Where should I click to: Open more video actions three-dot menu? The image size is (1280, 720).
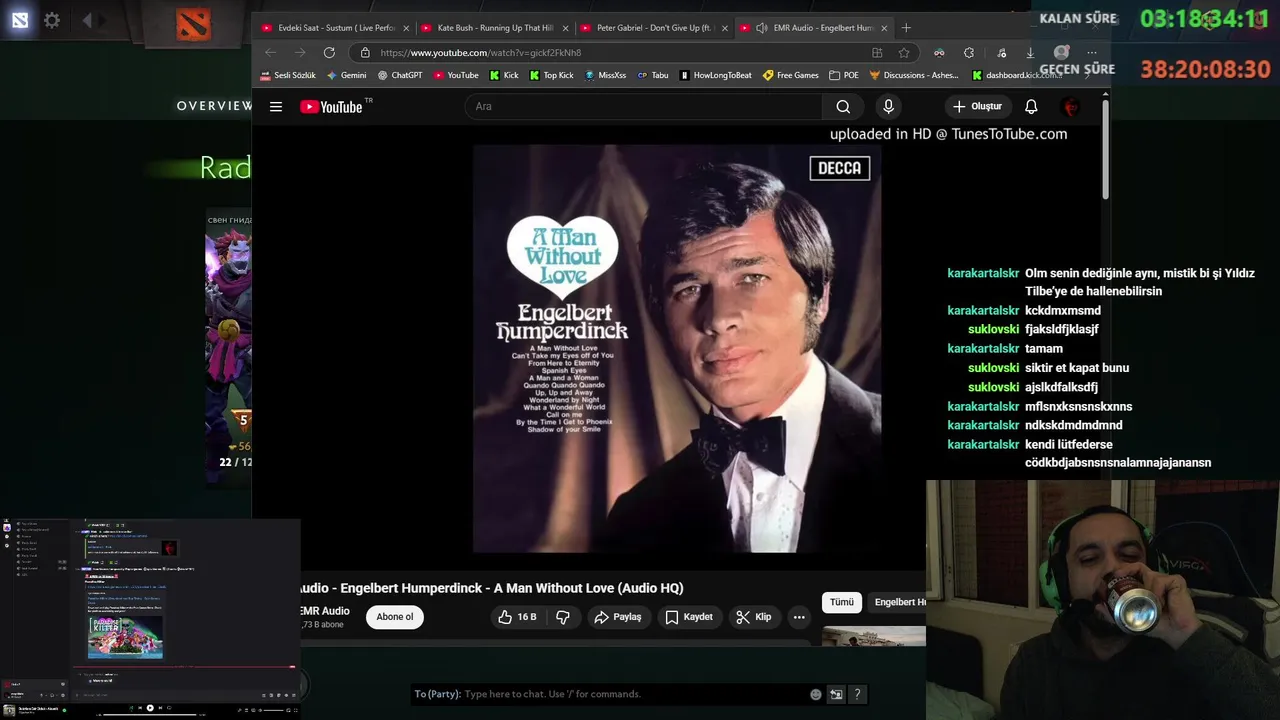point(799,617)
